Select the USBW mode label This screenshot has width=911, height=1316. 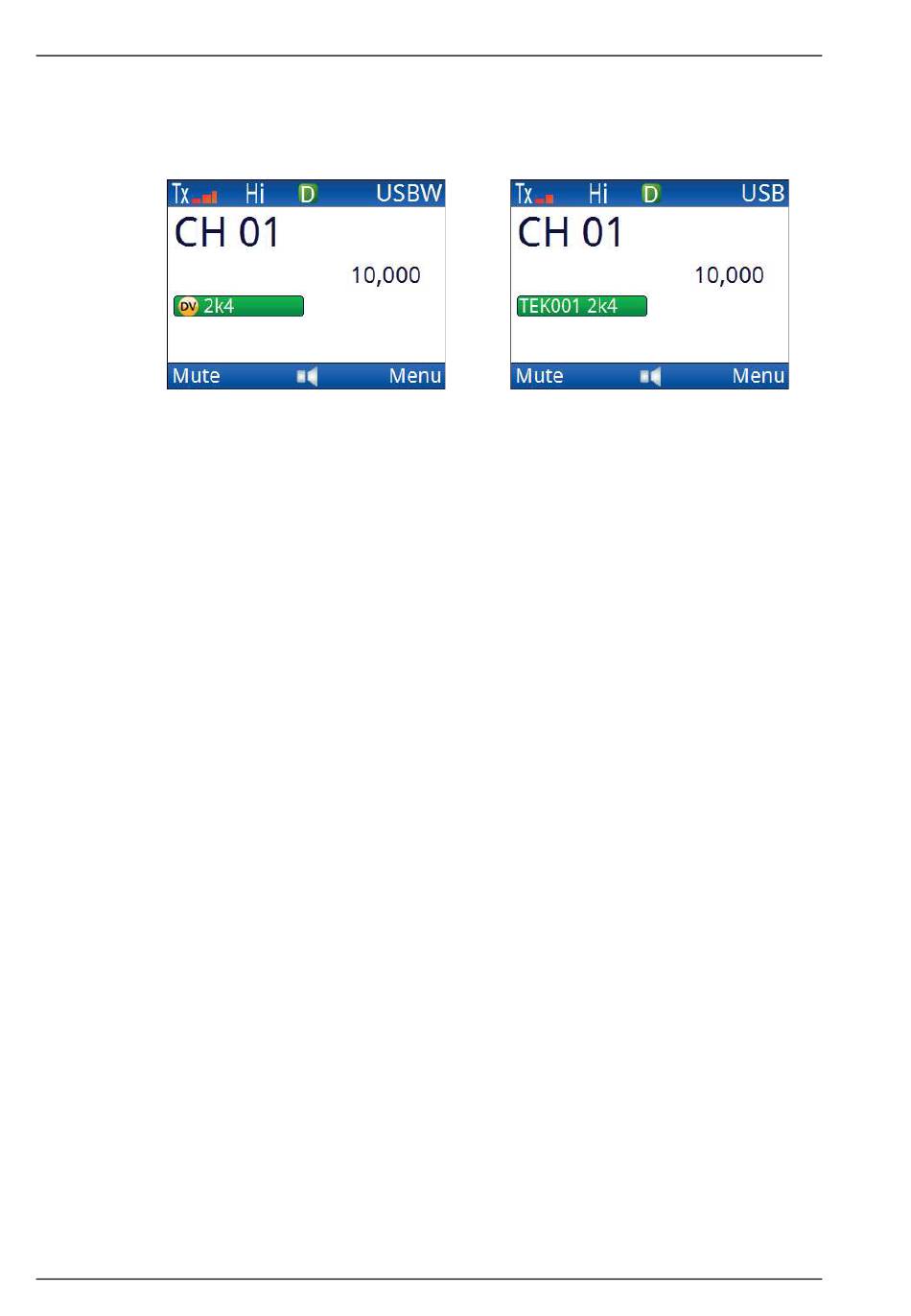409,194
